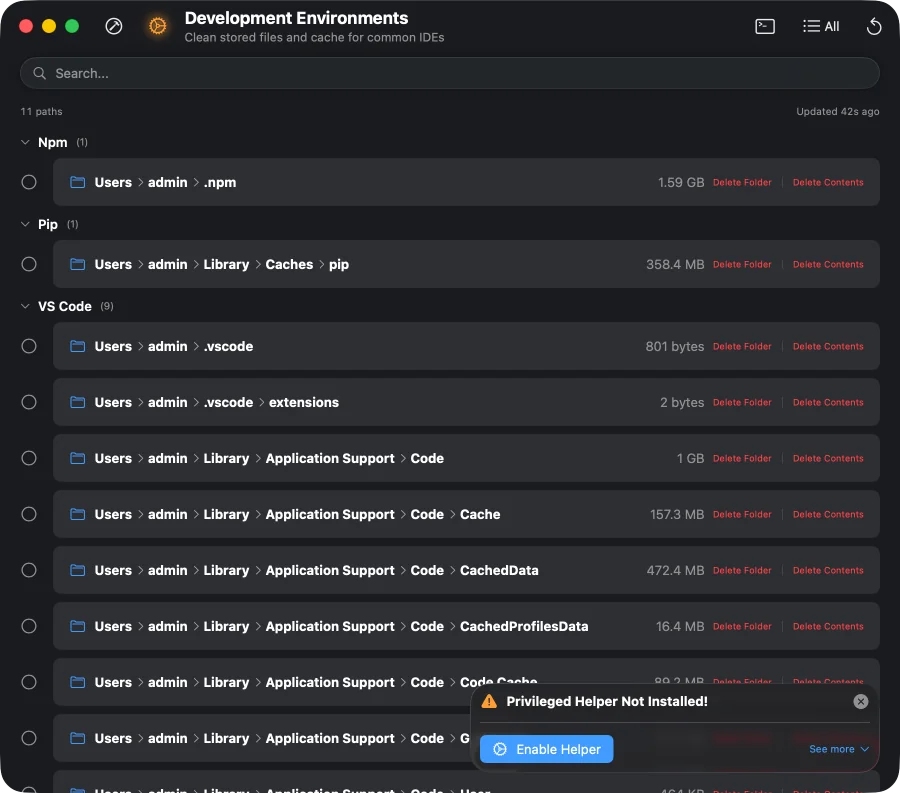Click folder icon of CachedData row
This screenshot has width=900, height=793.
click(77, 570)
